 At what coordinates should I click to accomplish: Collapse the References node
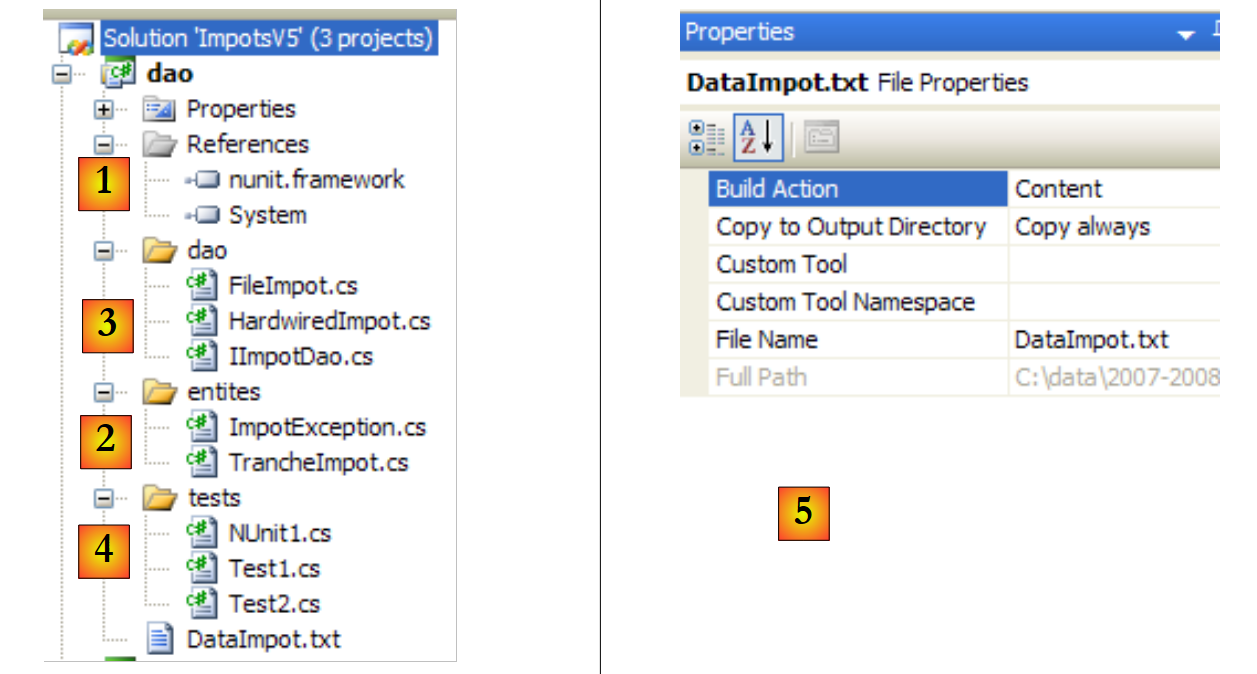pos(104,144)
